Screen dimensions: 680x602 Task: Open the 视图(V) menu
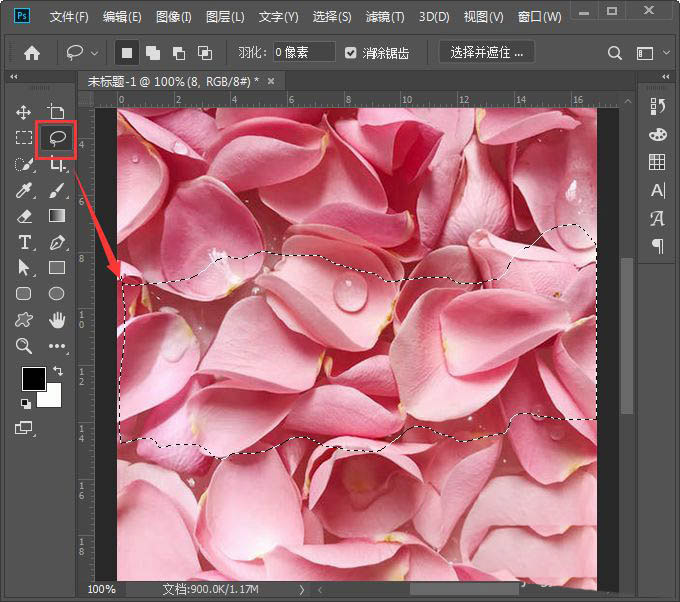point(484,17)
